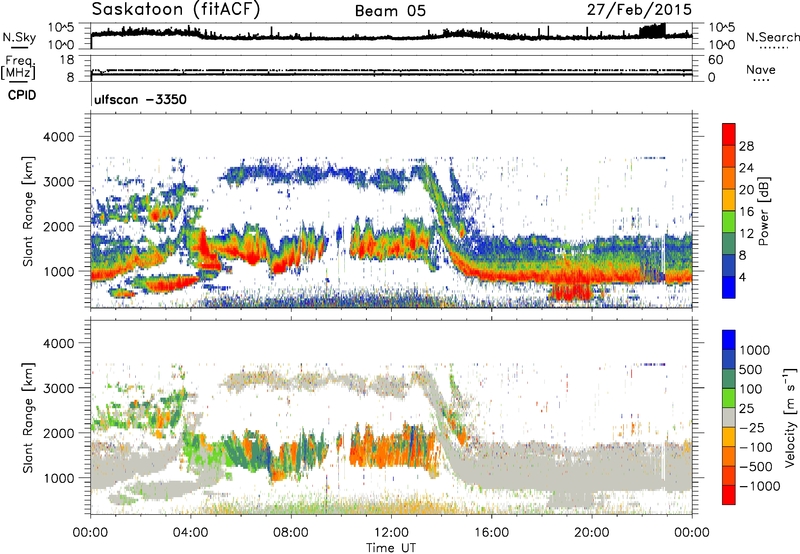Click the plot title 'Saskatoon (fitACF)'

[x=176, y=9]
